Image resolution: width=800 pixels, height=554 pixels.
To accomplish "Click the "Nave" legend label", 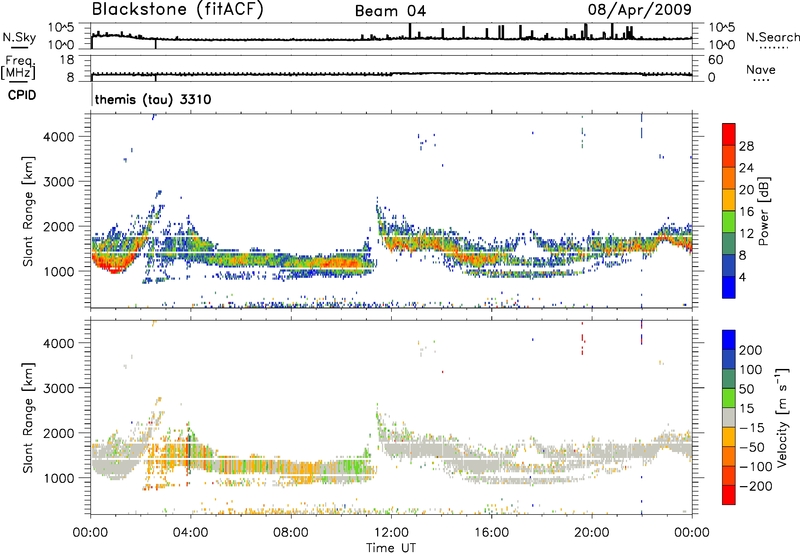I will 761,70.
